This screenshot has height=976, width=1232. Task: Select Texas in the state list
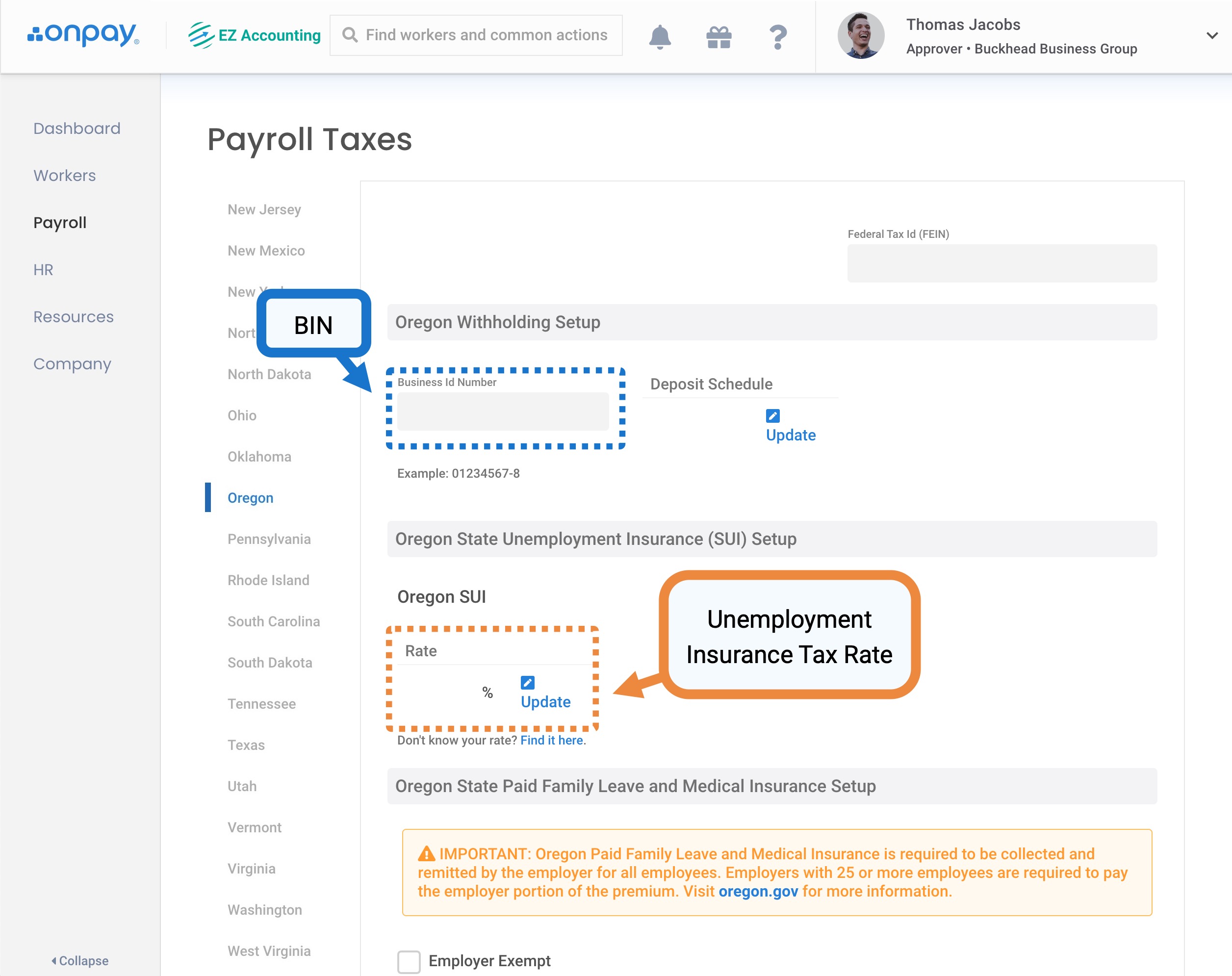pyautogui.click(x=246, y=745)
